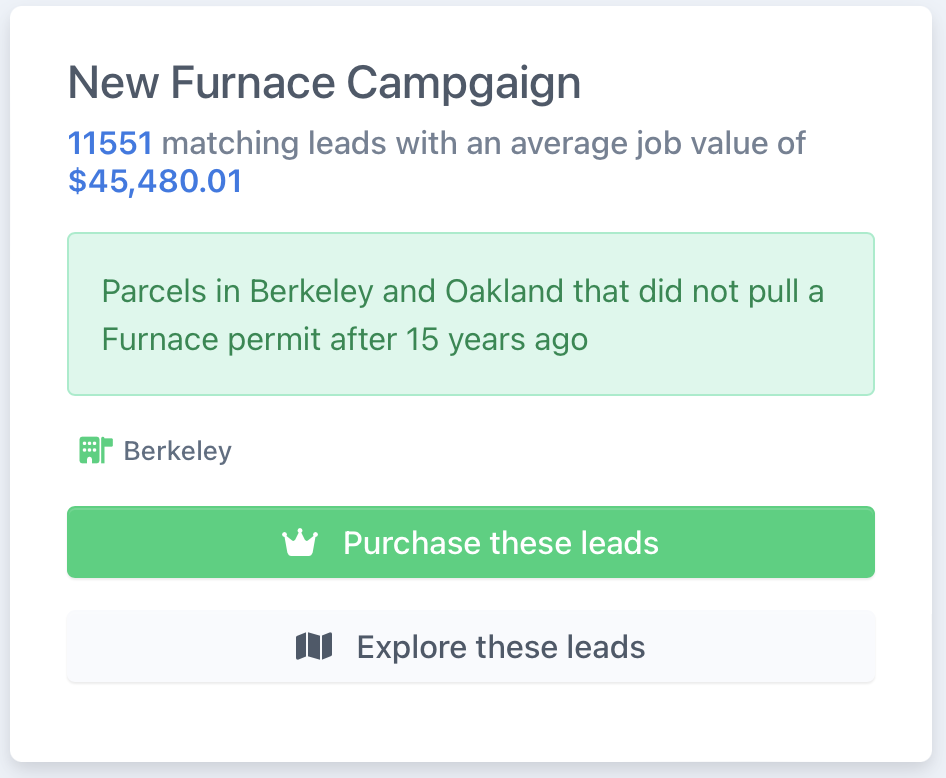Purchase these leads
946x778 pixels.
pos(471,542)
